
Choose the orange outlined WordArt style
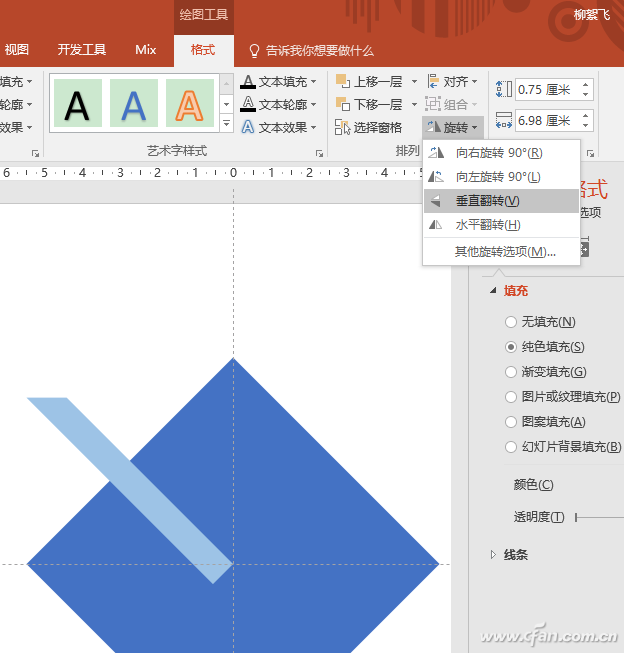click(x=190, y=103)
